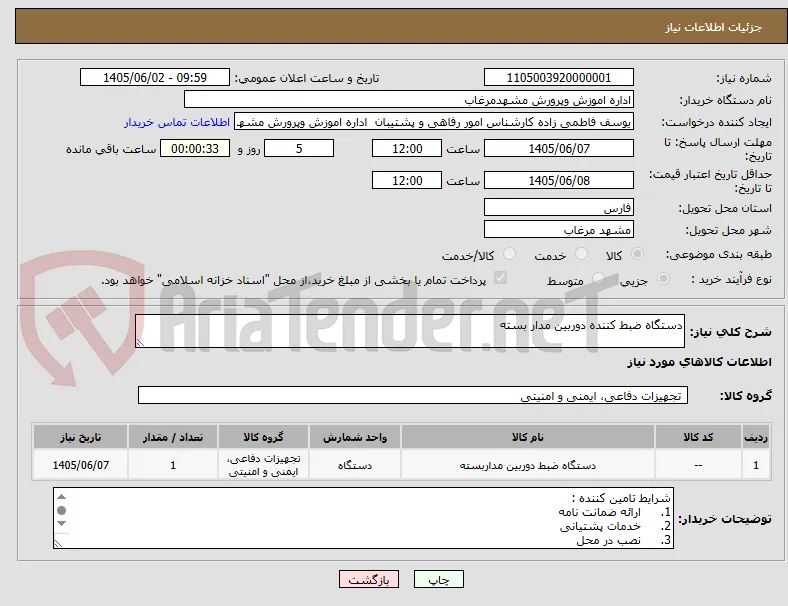Click the resize handle of buyer notes box

pyautogui.click(x=59, y=543)
